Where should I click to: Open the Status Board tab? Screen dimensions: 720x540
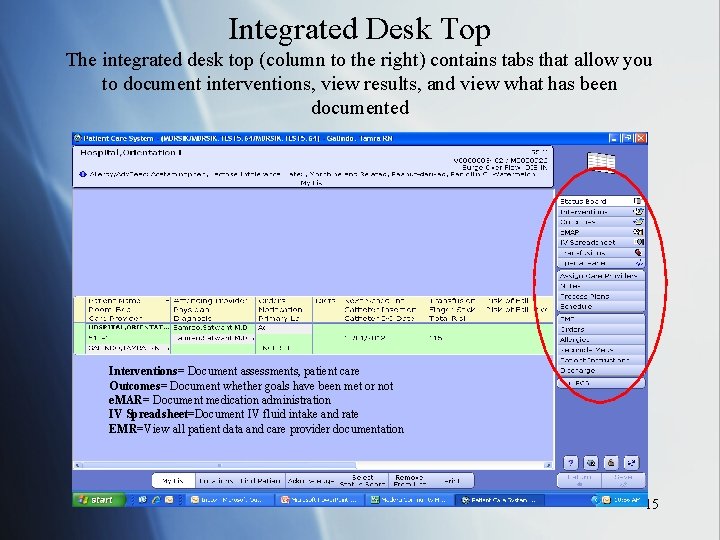point(601,201)
